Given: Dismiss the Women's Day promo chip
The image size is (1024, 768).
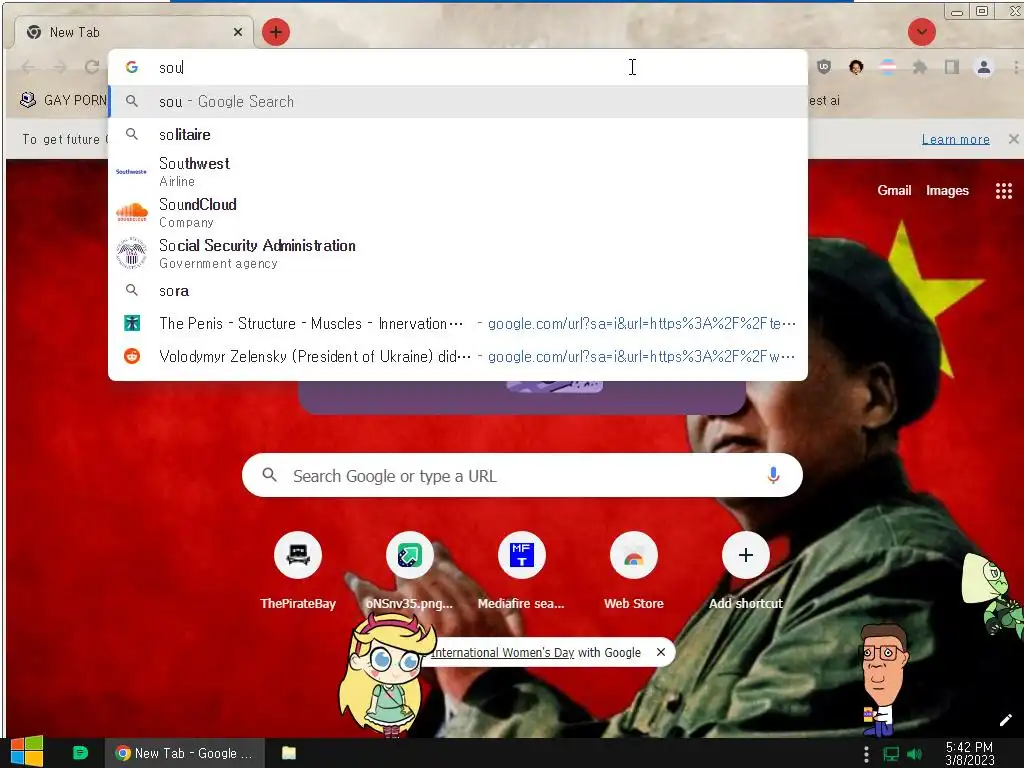Looking at the screenshot, I should pyautogui.click(x=661, y=652).
